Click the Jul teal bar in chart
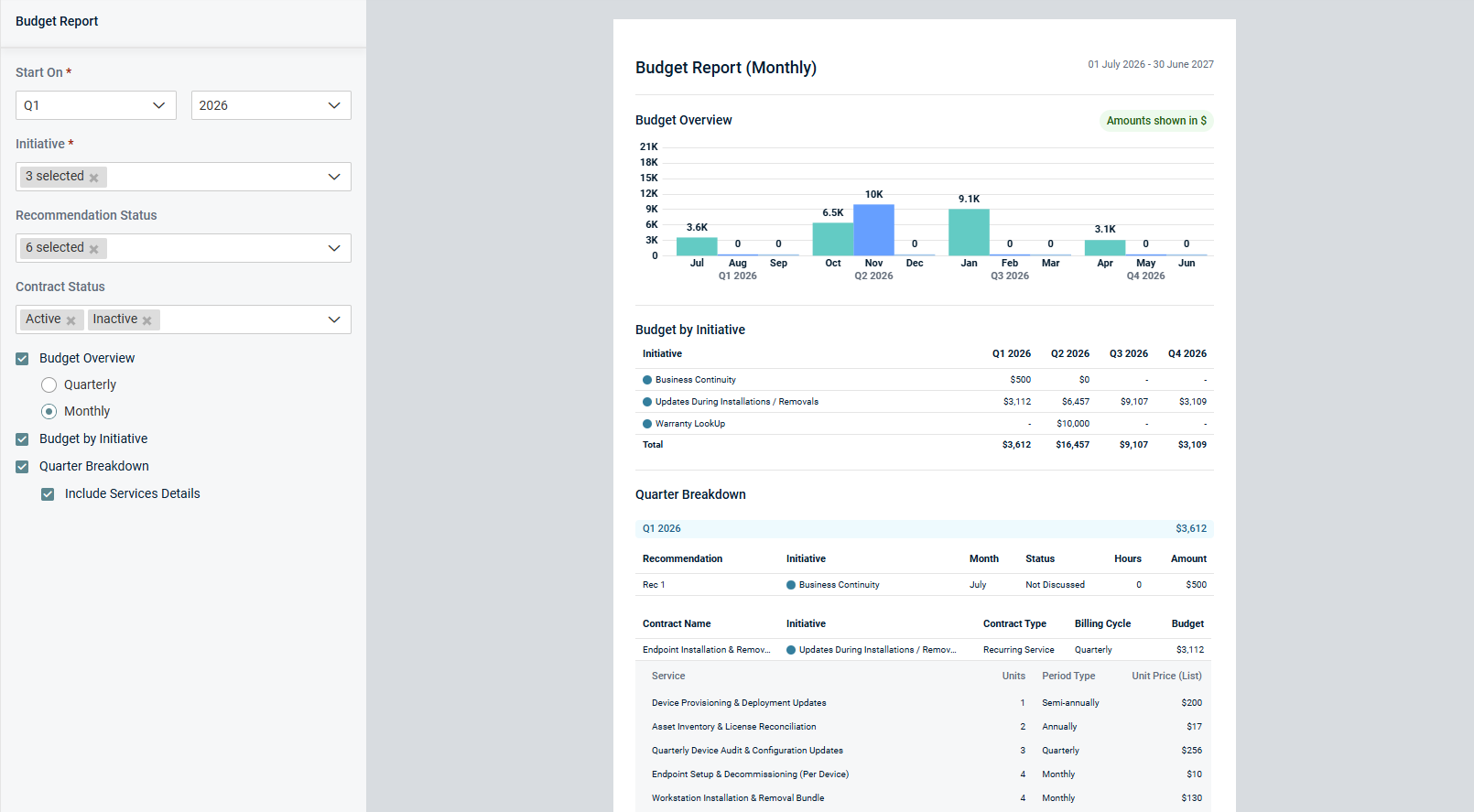Image resolution: width=1474 pixels, height=812 pixels. tap(697, 246)
